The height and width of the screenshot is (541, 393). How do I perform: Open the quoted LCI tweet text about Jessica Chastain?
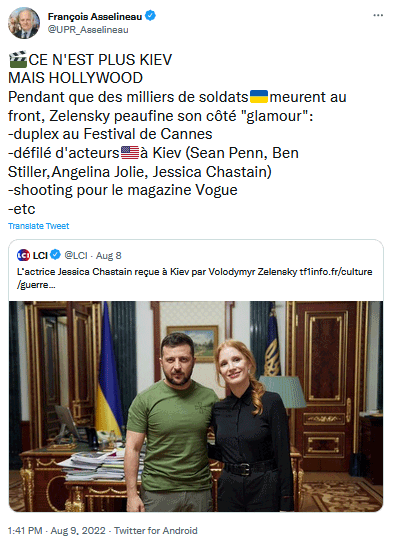(157, 272)
